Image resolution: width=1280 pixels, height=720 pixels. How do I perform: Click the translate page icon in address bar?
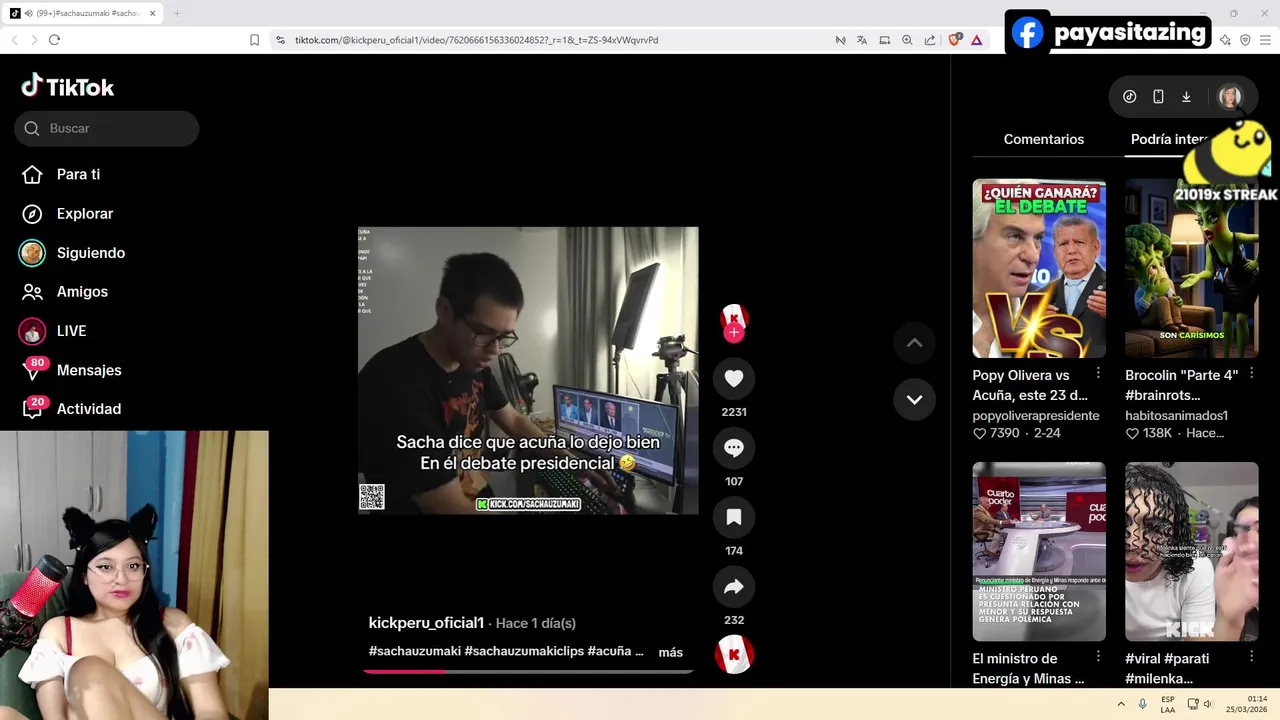click(862, 40)
